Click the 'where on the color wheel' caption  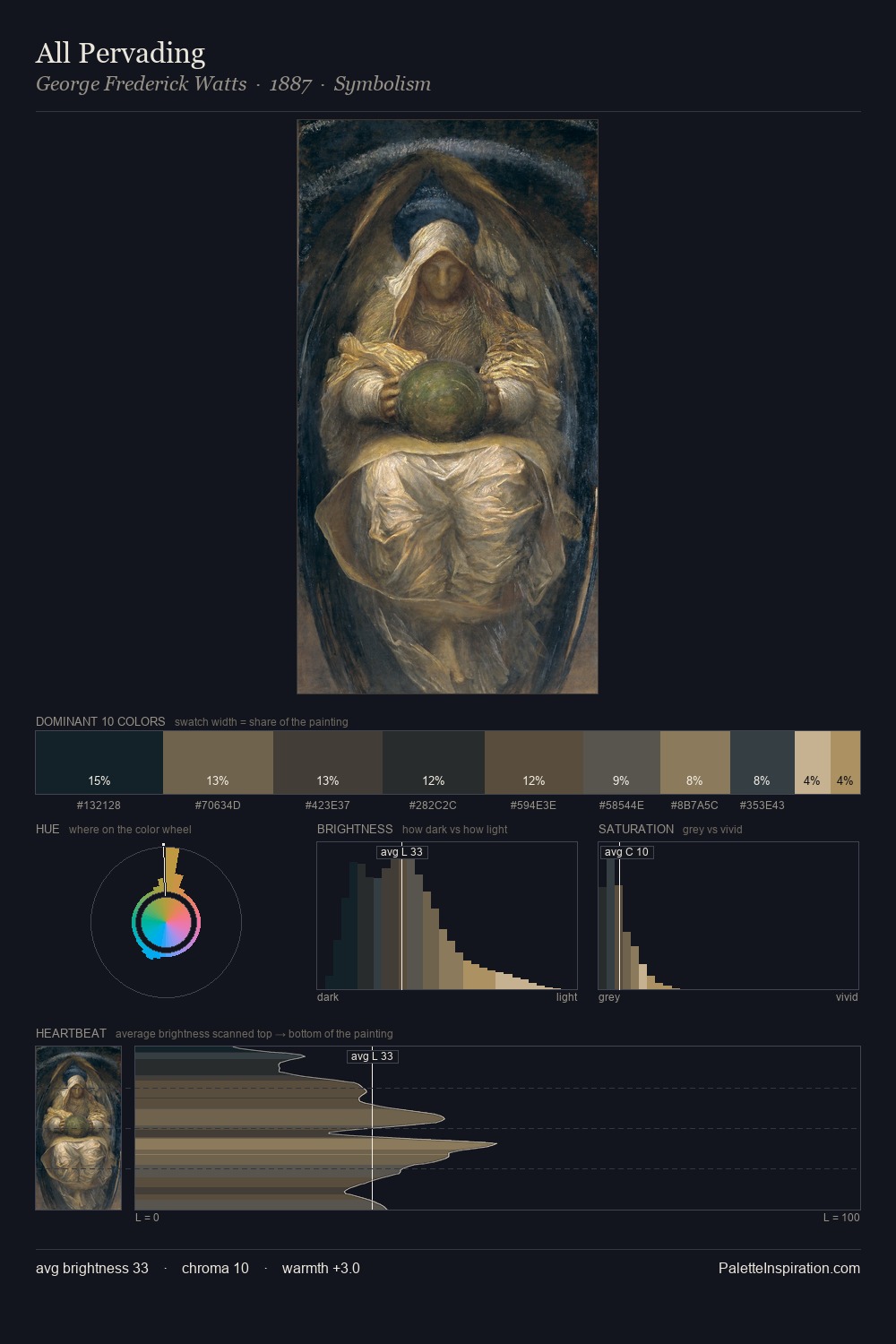click(130, 830)
